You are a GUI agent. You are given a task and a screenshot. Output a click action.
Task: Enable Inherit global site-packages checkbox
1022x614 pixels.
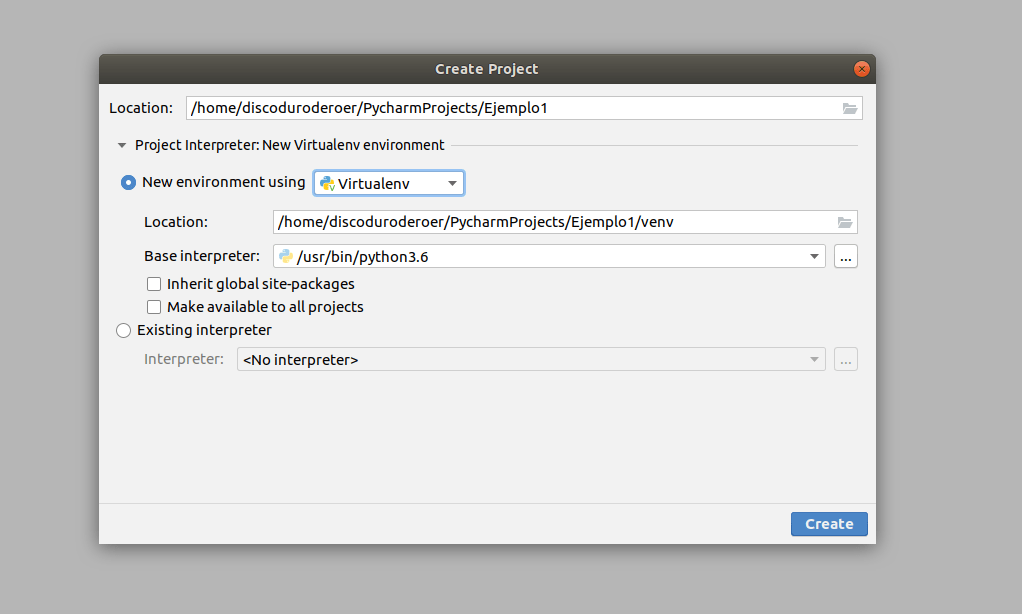[x=154, y=284]
